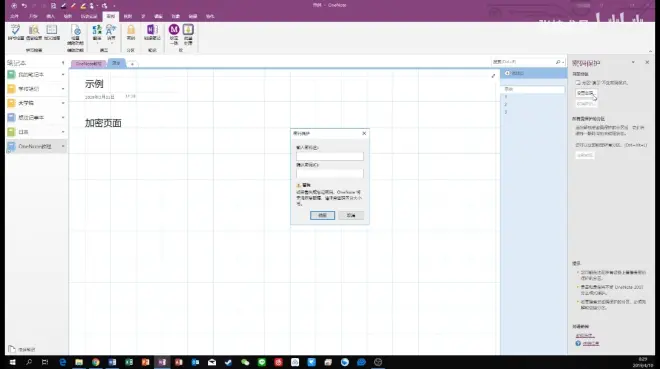Click the page title 示例
The image size is (660, 369).
94,84
